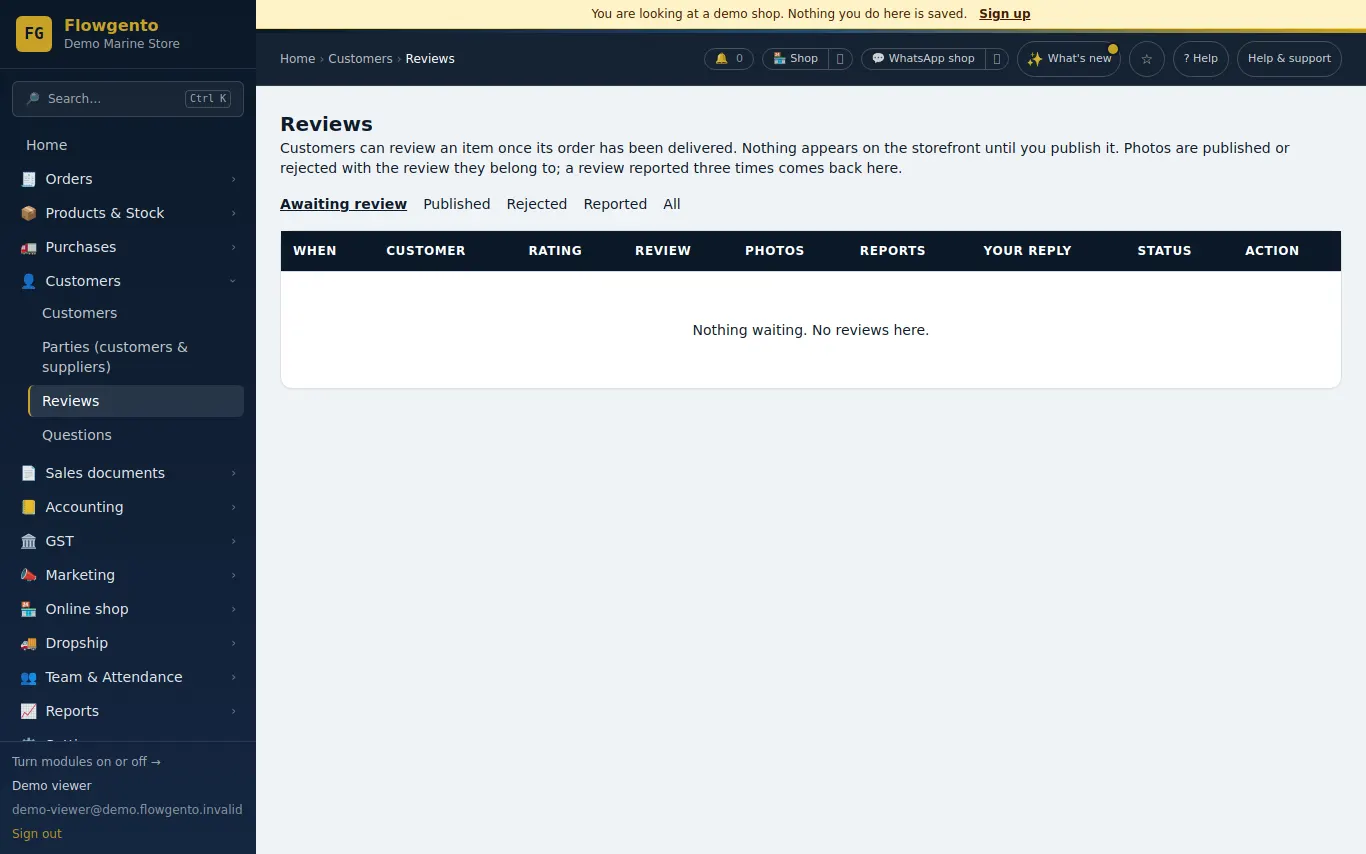Expand the Marketing section chevron
This screenshot has width=1366, height=854.
click(x=233, y=575)
